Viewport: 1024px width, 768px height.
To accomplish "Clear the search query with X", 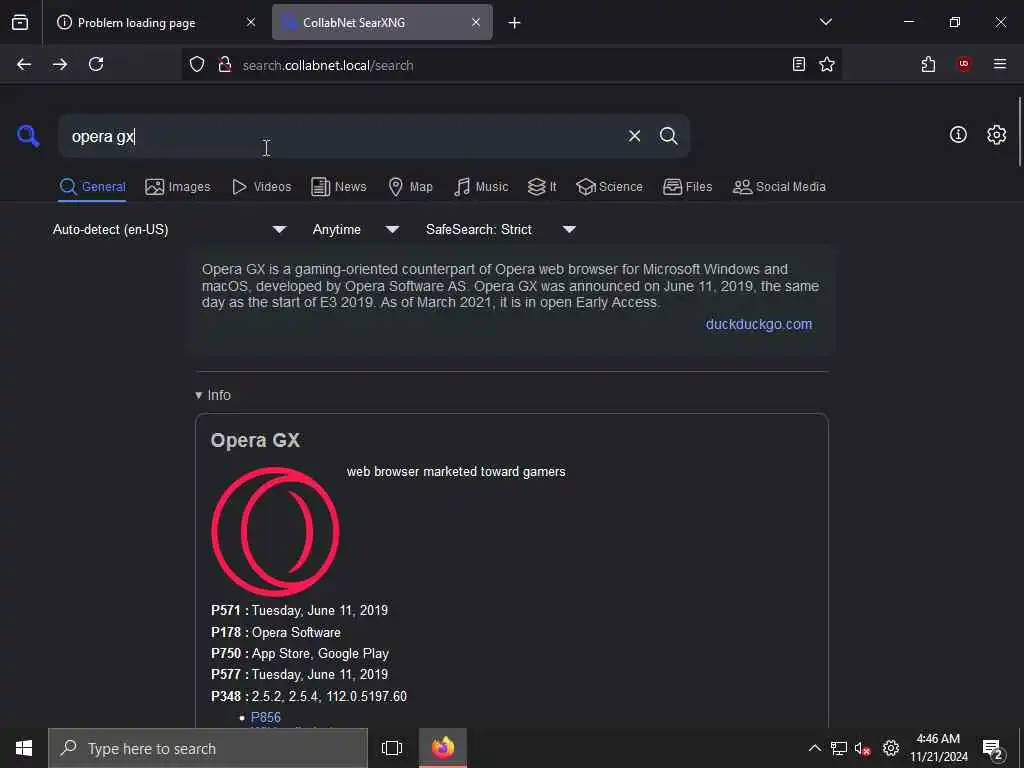I will coord(634,136).
